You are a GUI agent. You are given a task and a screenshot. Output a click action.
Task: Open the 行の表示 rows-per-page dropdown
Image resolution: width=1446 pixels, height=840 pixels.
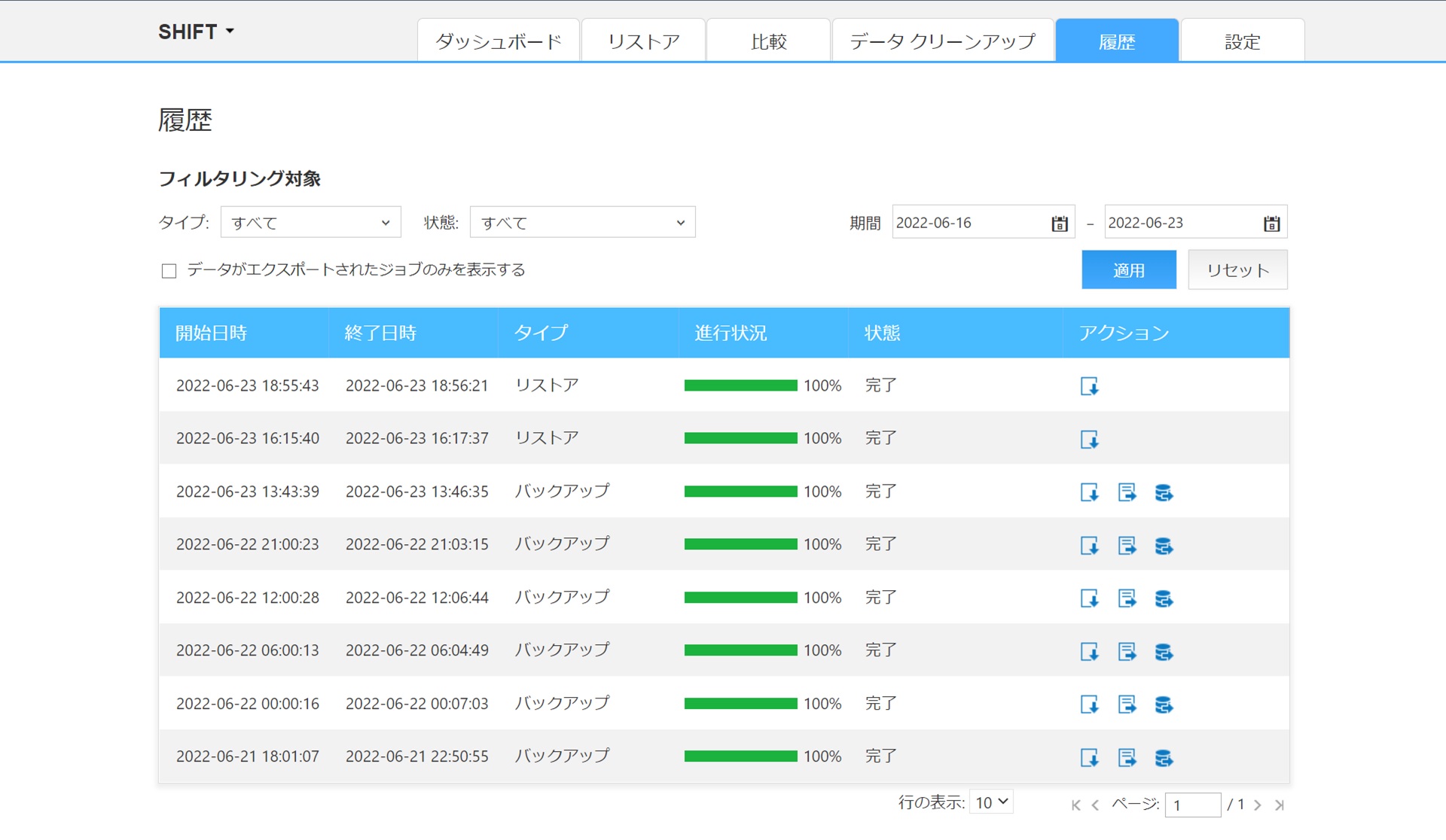(991, 802)
